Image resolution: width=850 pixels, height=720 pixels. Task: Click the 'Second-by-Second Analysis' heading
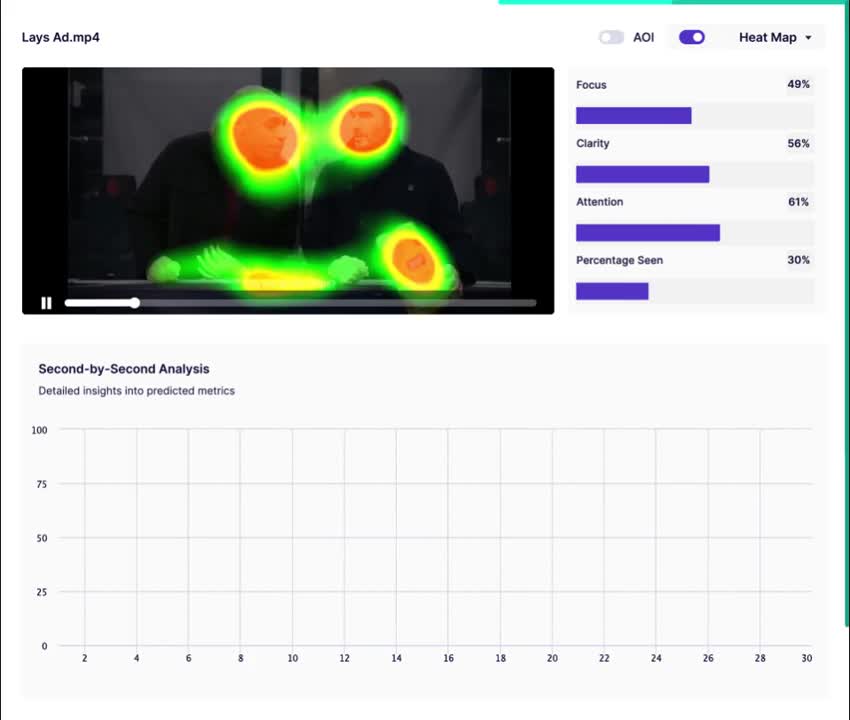click(x=124, y=369)
